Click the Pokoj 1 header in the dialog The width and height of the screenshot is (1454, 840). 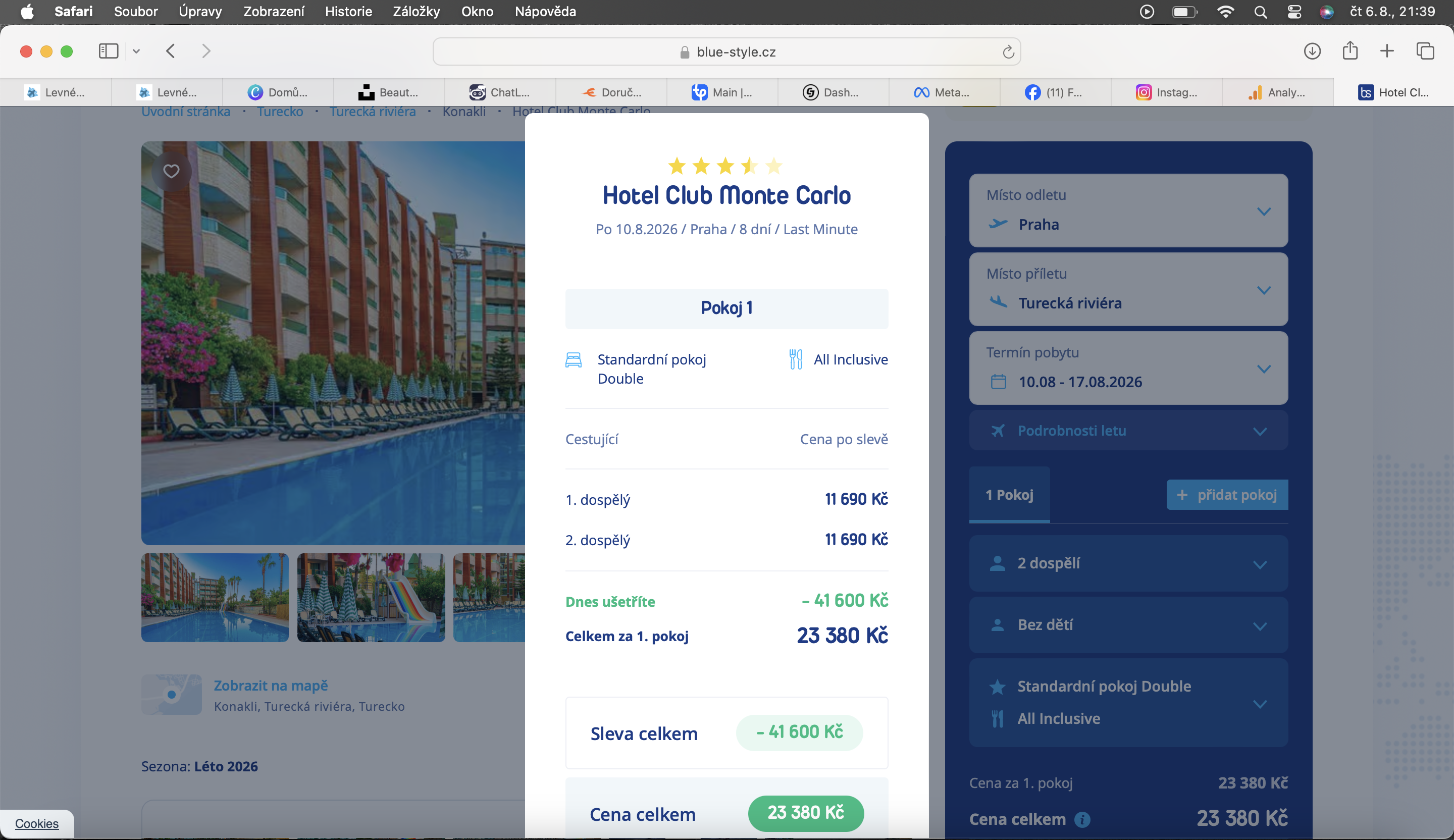tap(726, 308)
